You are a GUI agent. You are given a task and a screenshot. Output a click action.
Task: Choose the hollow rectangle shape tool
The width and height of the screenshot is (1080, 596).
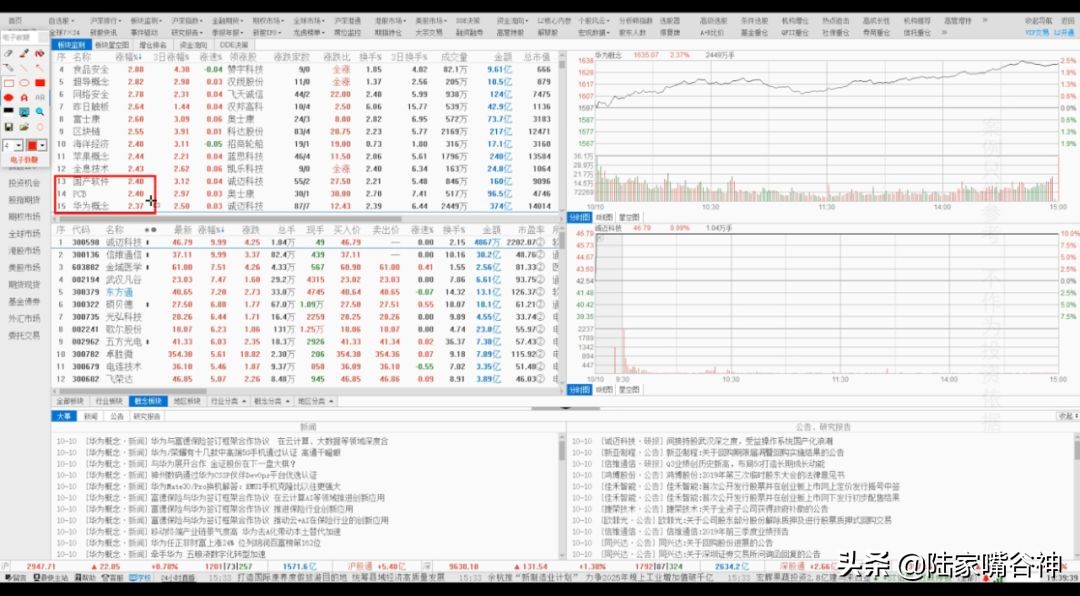pyautogui.click(x=9, y=83)
